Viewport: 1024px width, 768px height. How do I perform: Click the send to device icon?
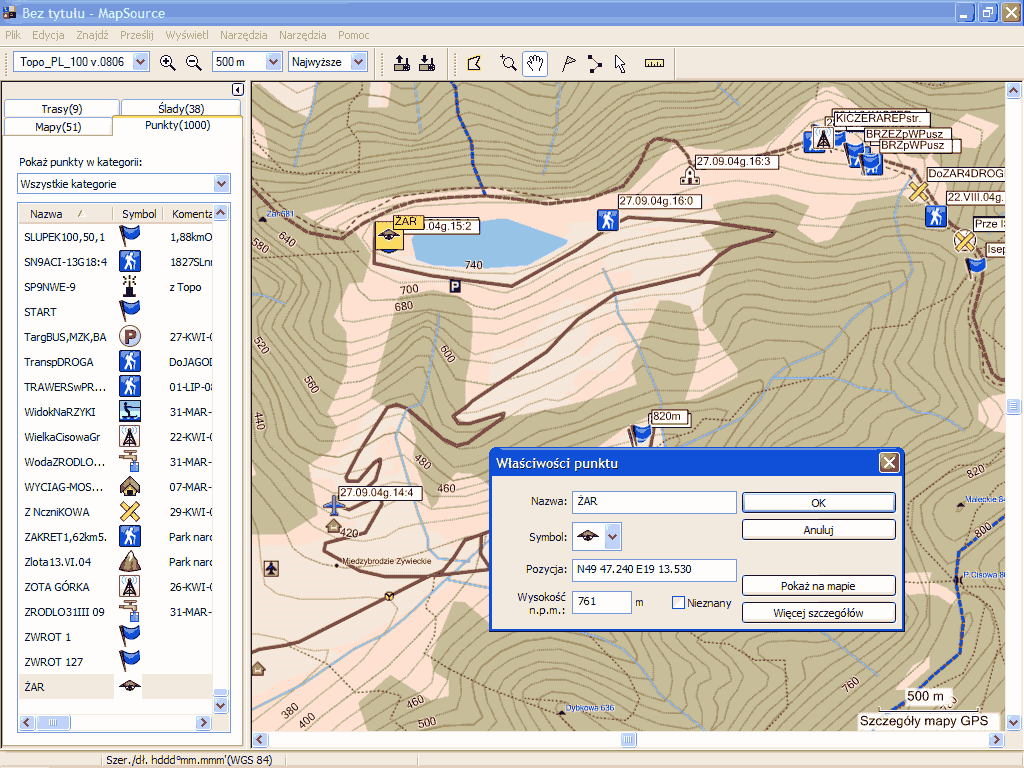click(x=402, y=63)
